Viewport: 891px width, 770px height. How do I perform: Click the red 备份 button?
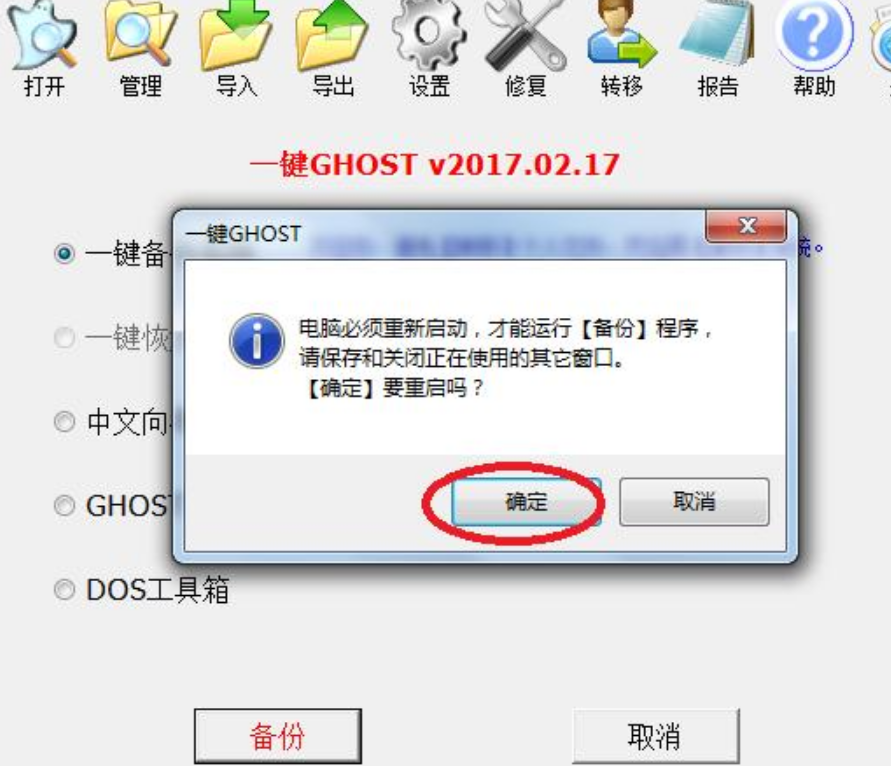(278, 736)
